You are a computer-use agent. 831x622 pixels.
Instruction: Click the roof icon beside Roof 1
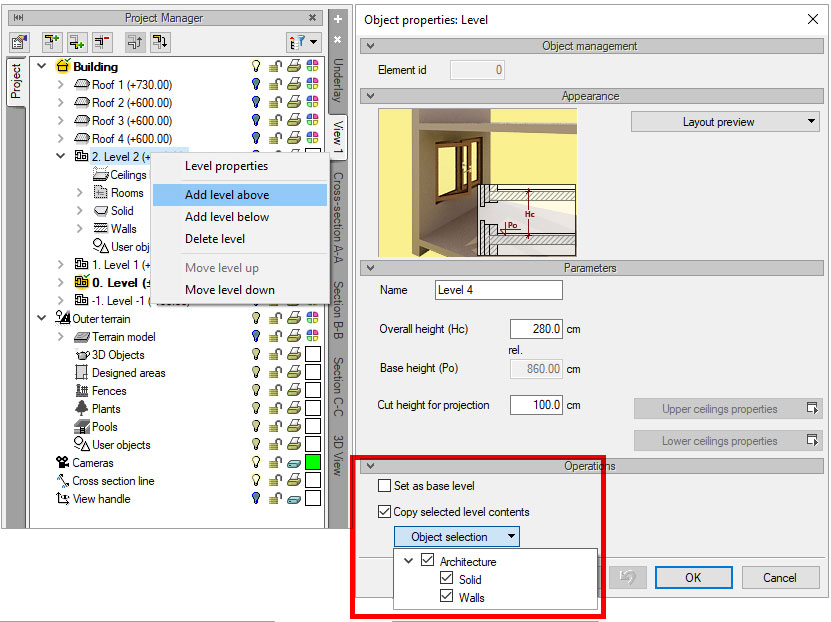click(x=82, y=84)
